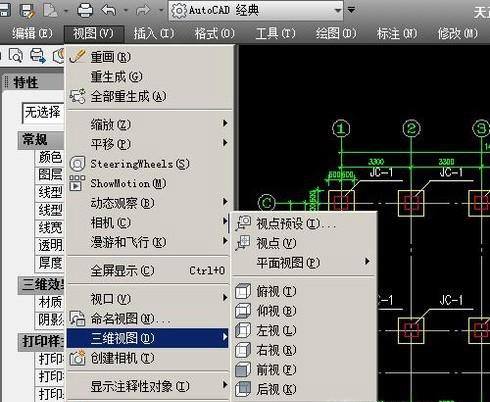This screenshot has height=402, width=490.
Task: Select 右视(R) right view
Action: click(304, 350)
